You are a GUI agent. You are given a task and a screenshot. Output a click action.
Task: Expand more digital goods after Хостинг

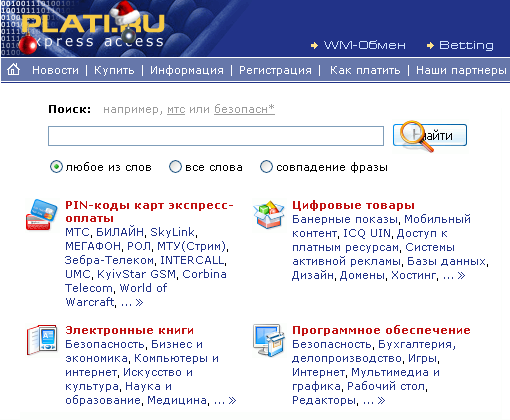click(x=454, y=275)
